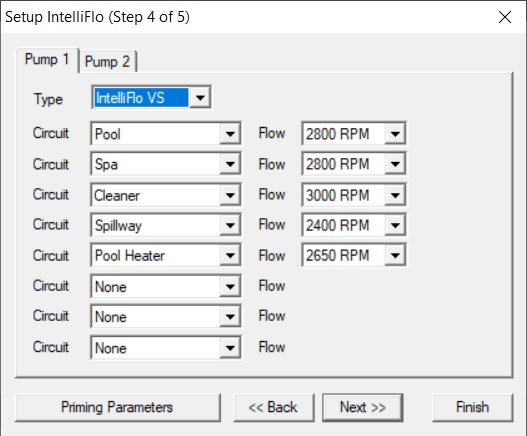Go back with the << Back button
527x436 pixels.
pos(274,407)
